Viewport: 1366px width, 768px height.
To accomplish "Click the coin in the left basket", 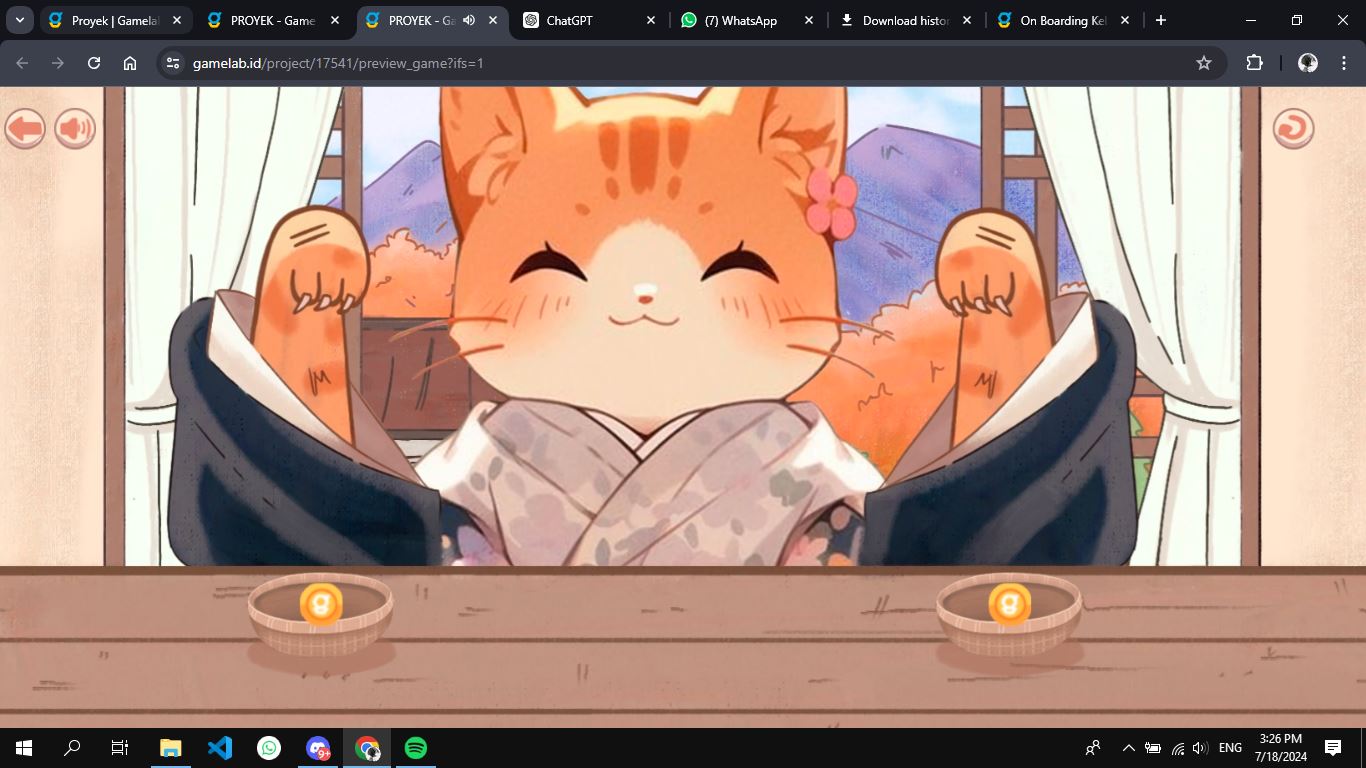I will point(321,605).
